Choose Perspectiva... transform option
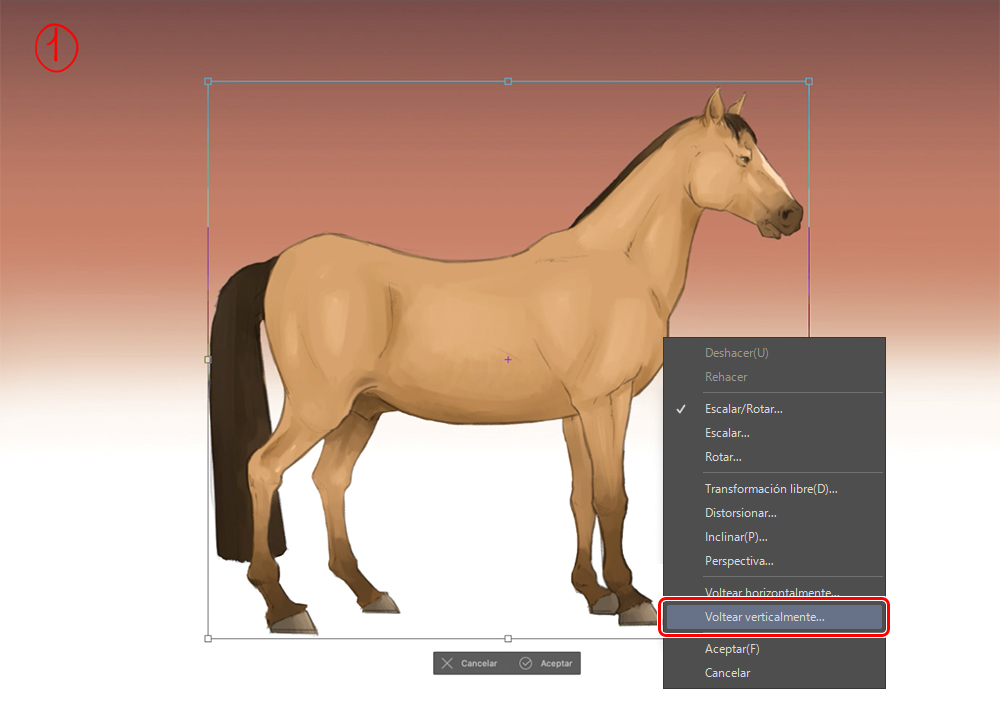The height and width of the screenshot is (707, 1000). tap(739, 561)
